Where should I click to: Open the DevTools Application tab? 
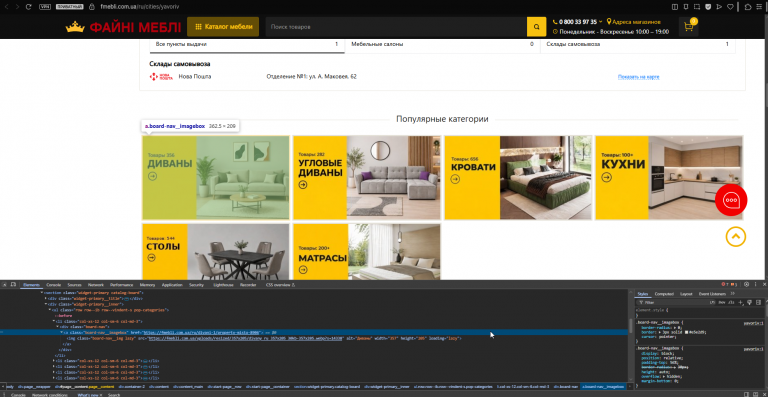[x=172, y=284]
